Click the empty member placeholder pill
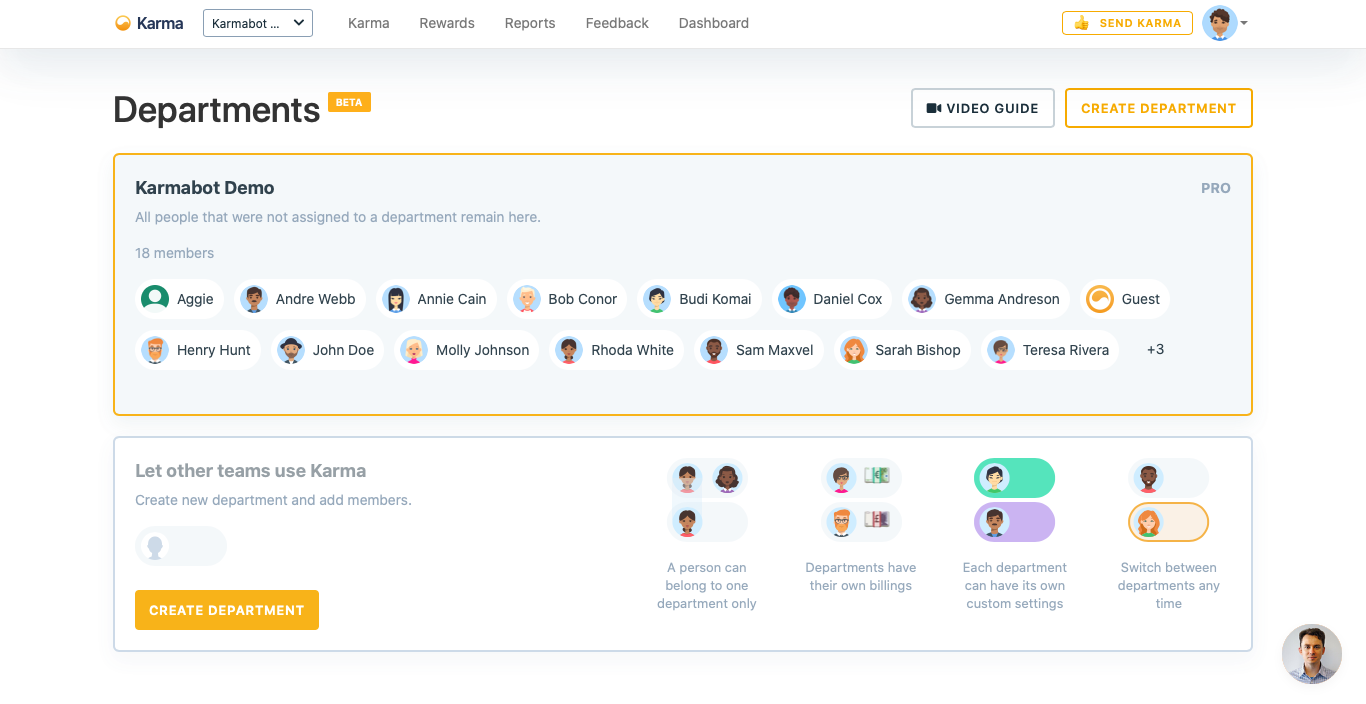Viewport: 1366px width, 704px height. coord(181,546)
